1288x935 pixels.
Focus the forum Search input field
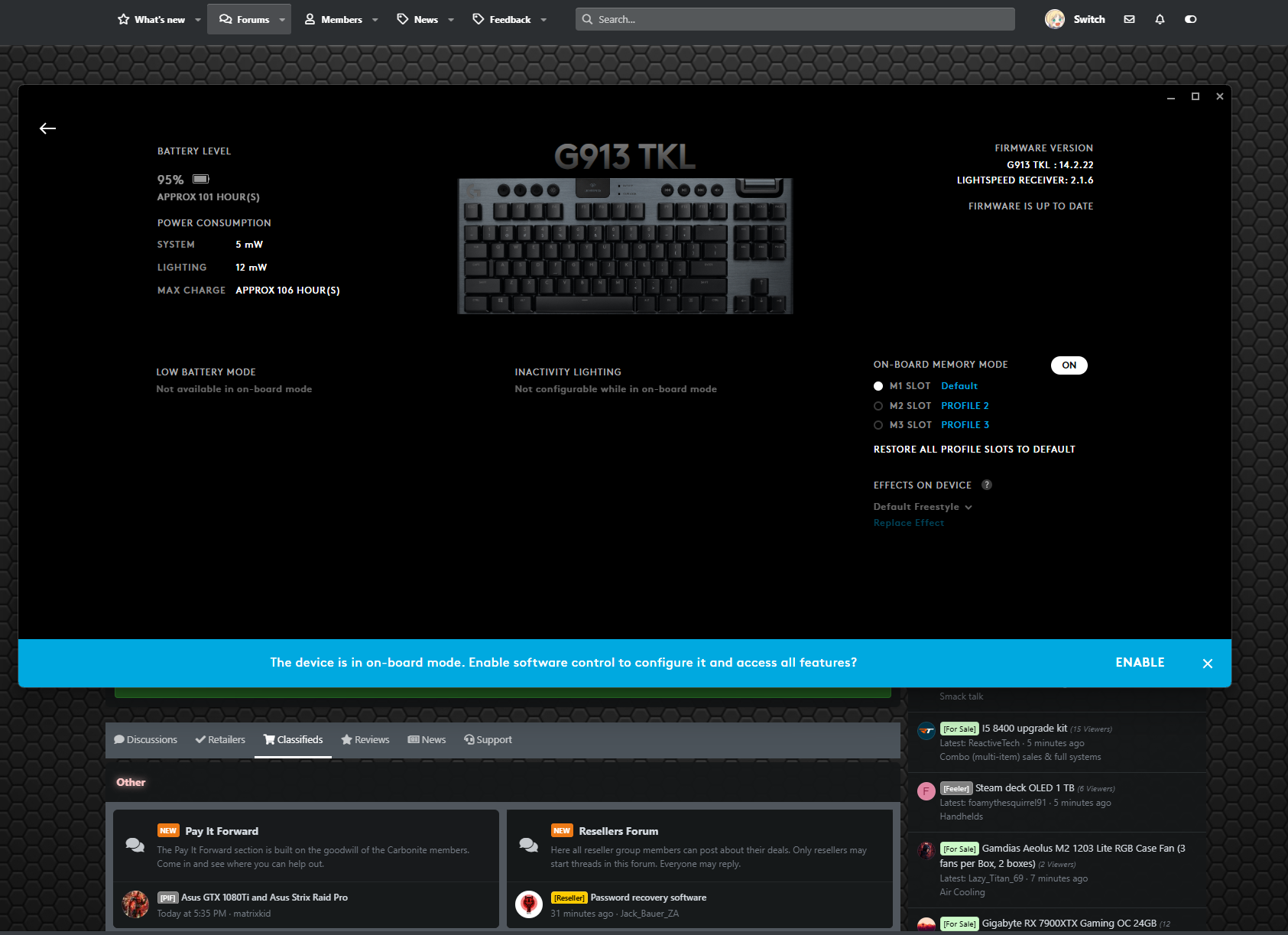tap(795, 19)
